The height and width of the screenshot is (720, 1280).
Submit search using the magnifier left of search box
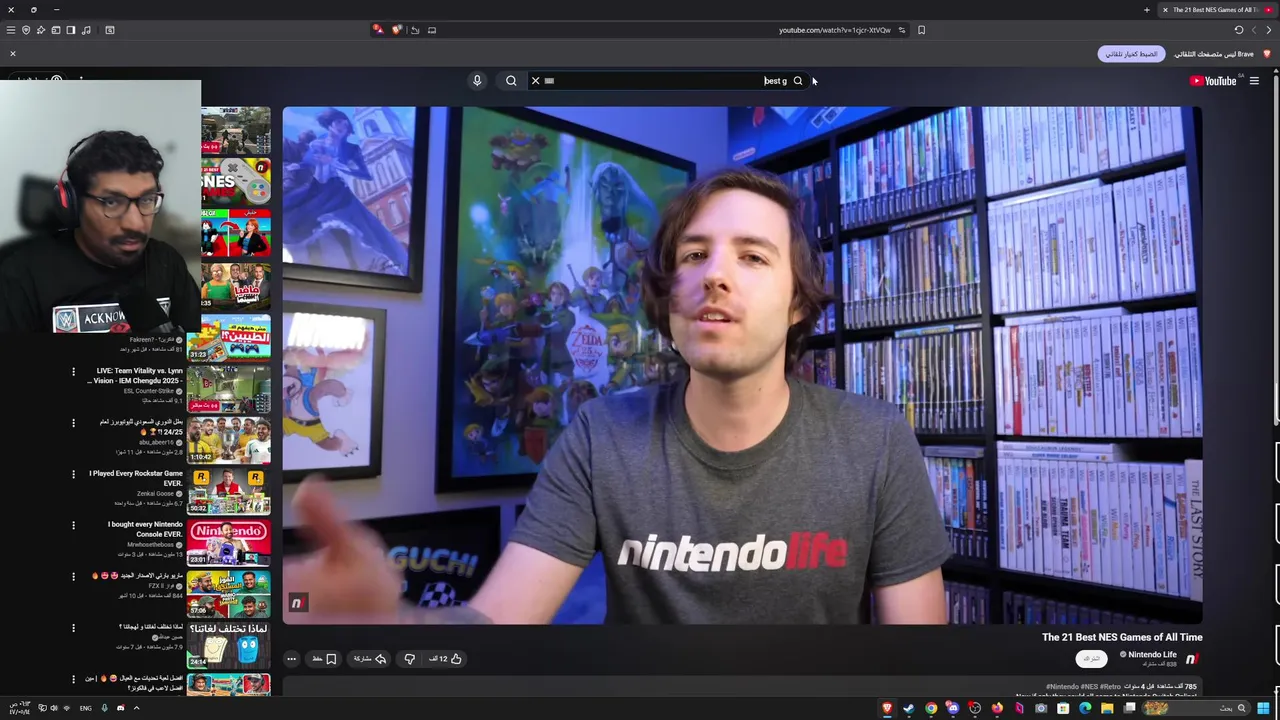(511, 81)
